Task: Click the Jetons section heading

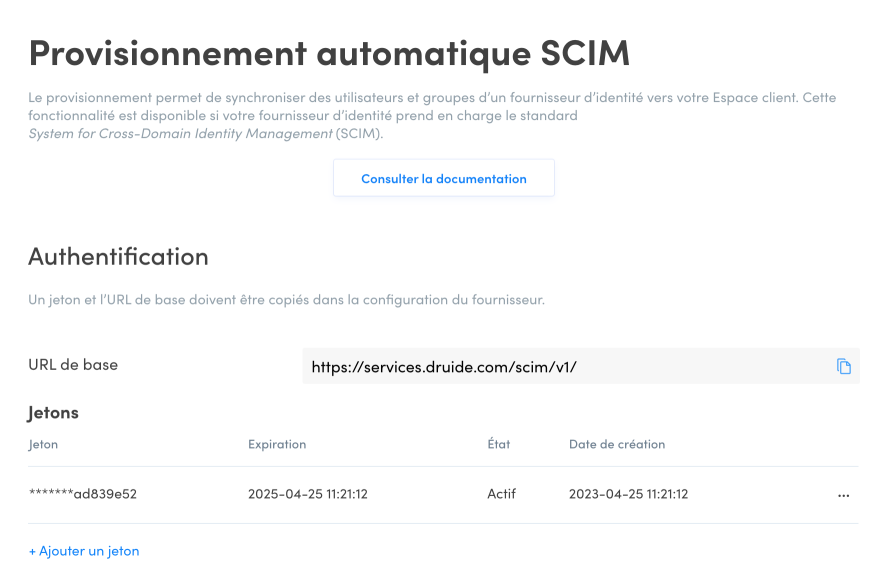Action: (x=53, y=412)
